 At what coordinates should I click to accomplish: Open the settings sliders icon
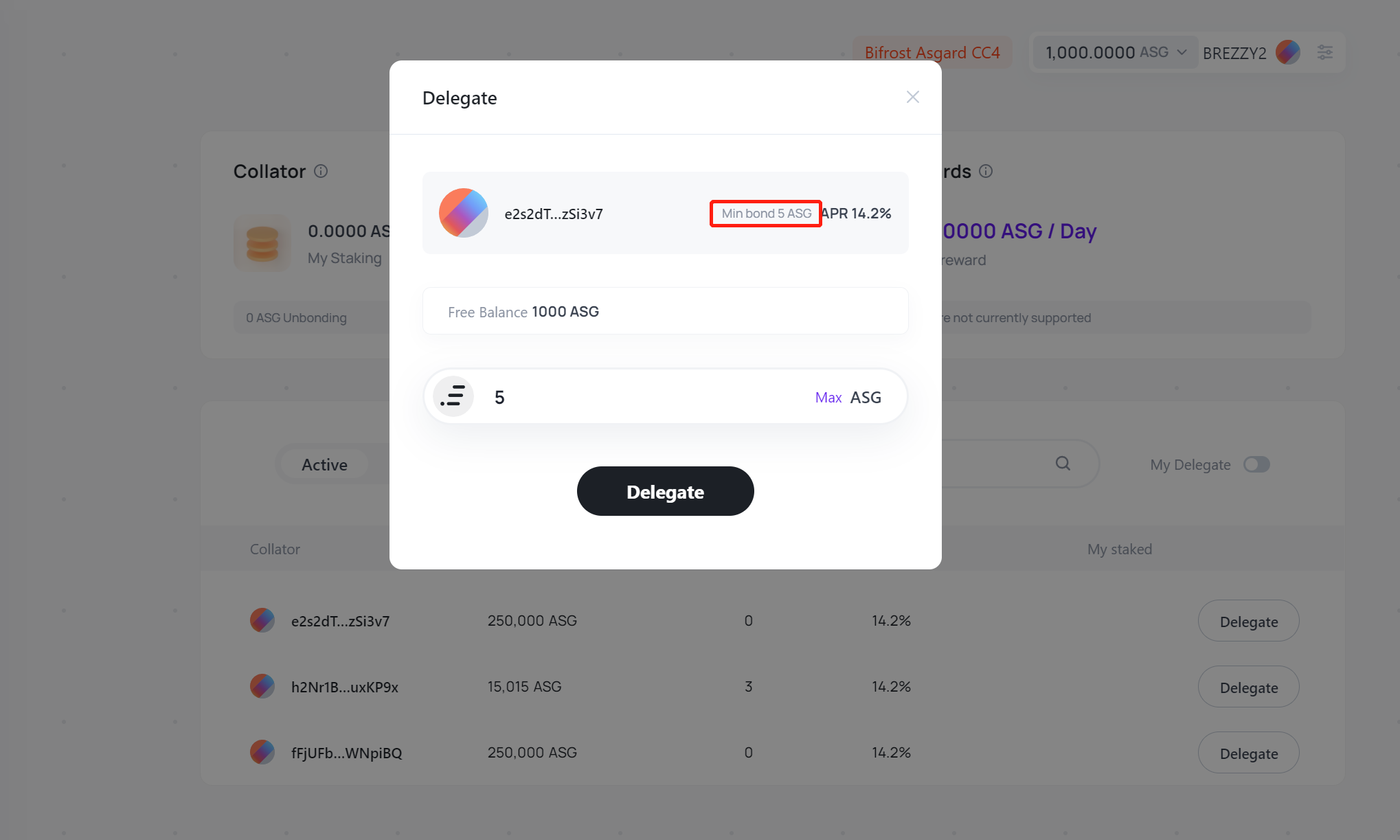pyautogui.click(x=1324, y=52)
